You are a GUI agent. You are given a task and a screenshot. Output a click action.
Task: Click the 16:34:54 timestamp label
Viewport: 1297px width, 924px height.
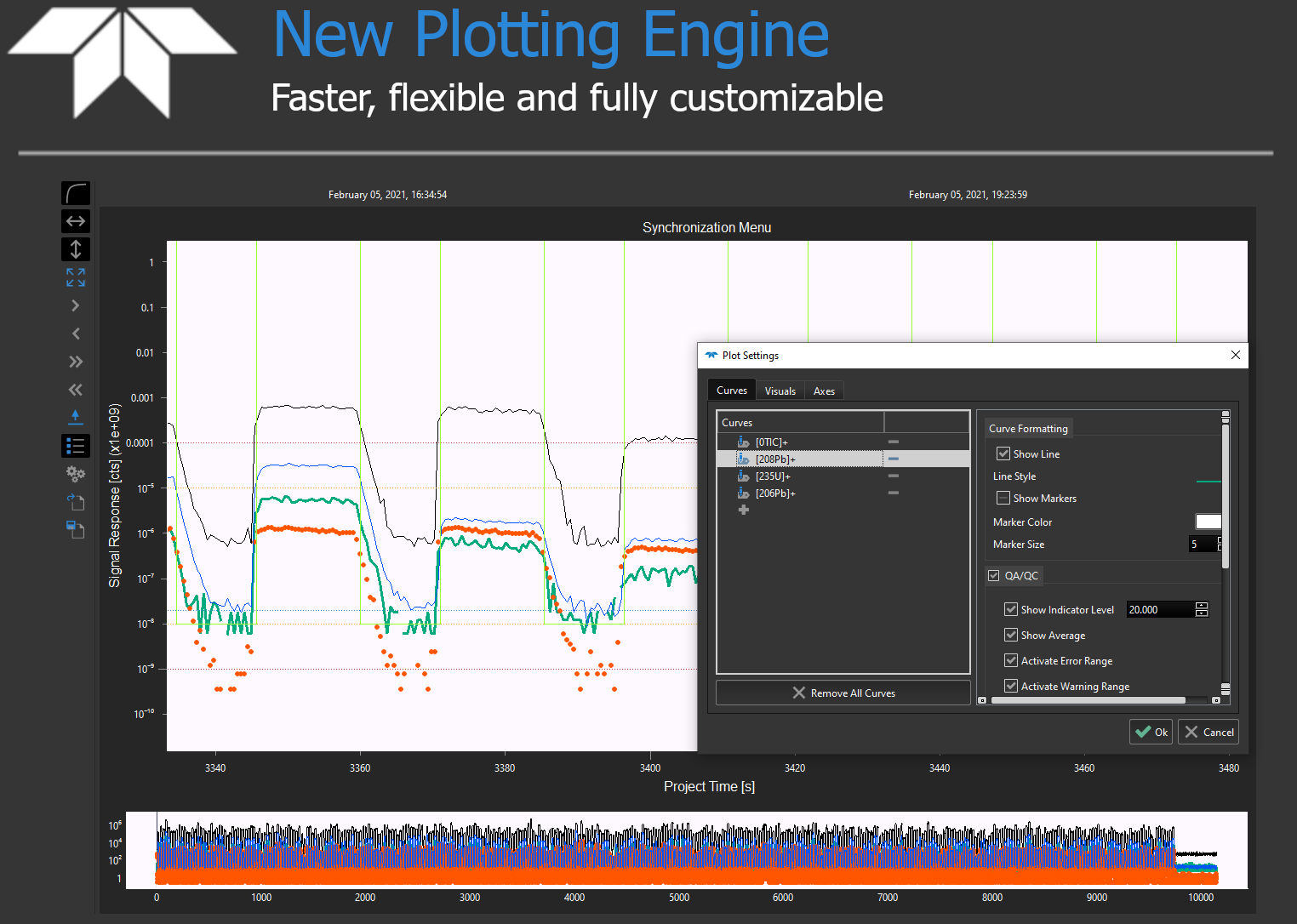(387, 195)
